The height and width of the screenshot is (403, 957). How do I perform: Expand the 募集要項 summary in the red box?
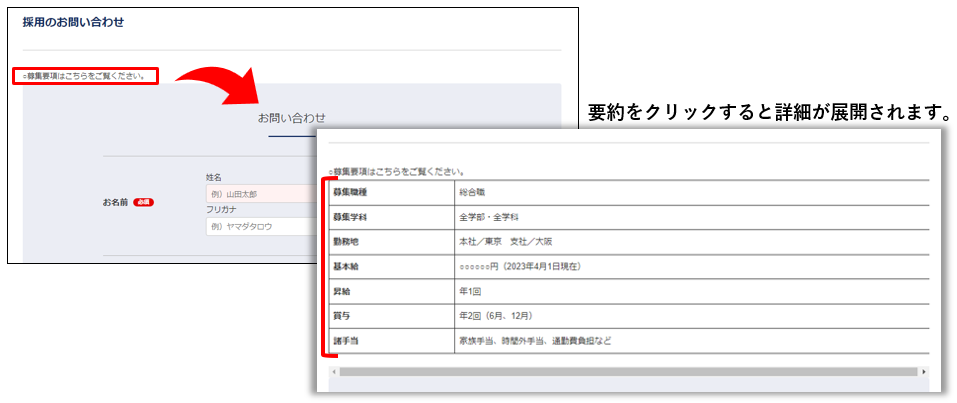pyautogui.click(x=85, y=76)
